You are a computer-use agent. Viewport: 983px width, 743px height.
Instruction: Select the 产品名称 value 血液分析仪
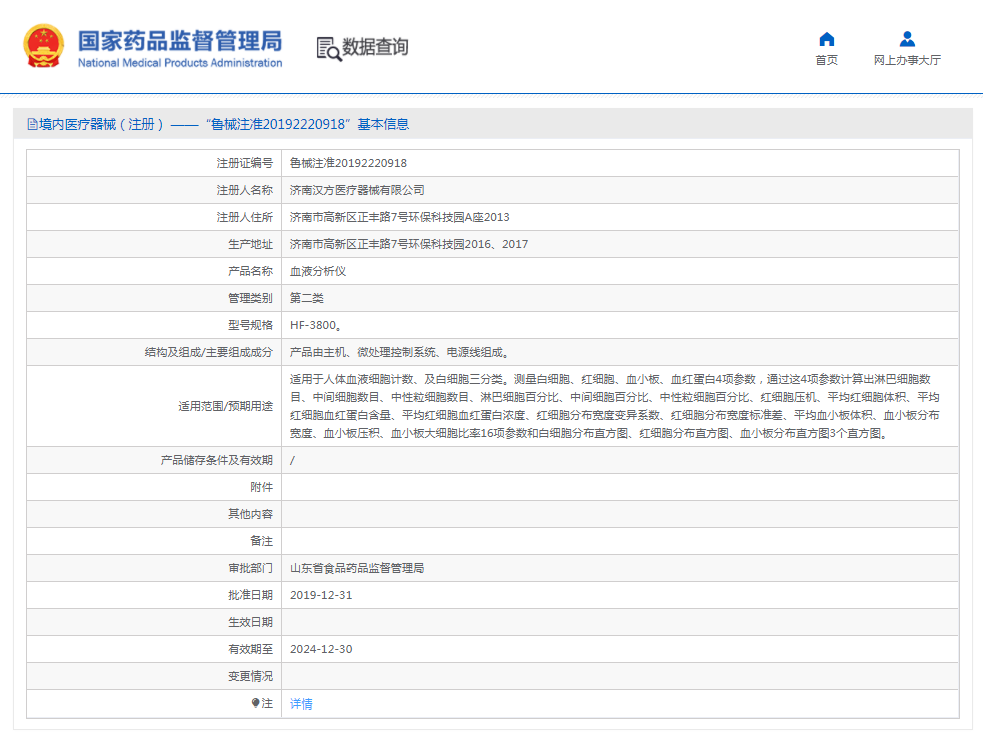pos(318,270)
